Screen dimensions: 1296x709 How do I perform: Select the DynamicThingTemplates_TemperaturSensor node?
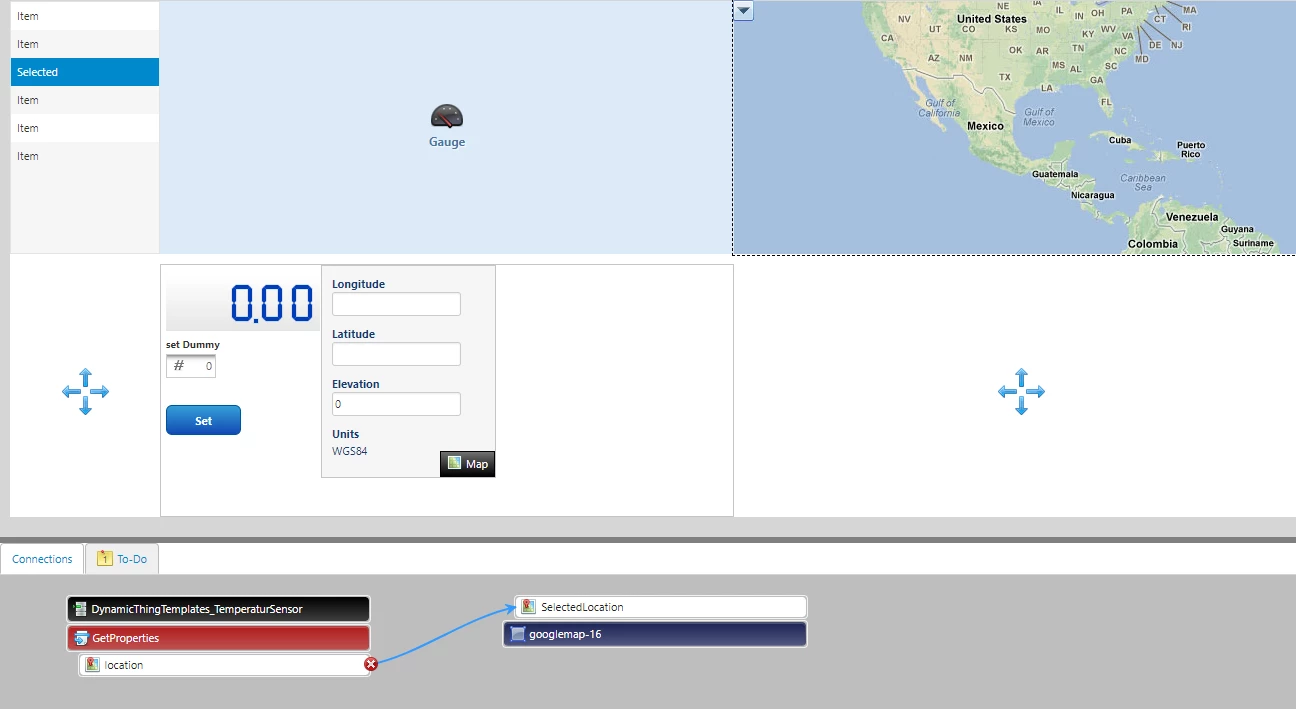pos(219,608)
